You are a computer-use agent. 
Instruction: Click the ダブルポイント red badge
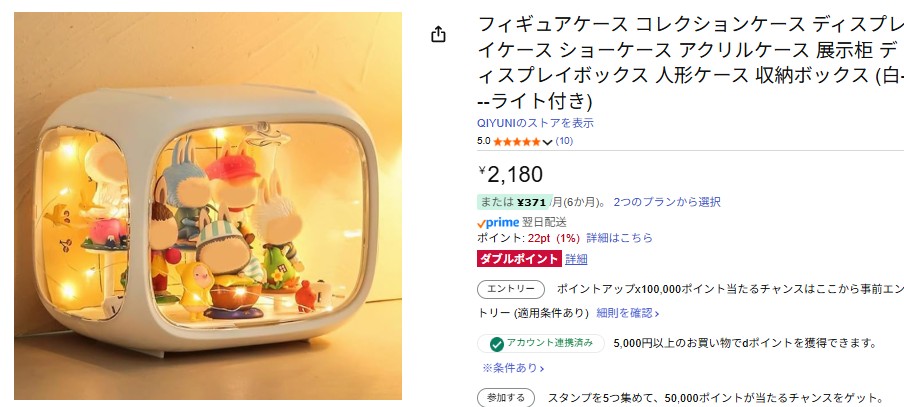519,259
